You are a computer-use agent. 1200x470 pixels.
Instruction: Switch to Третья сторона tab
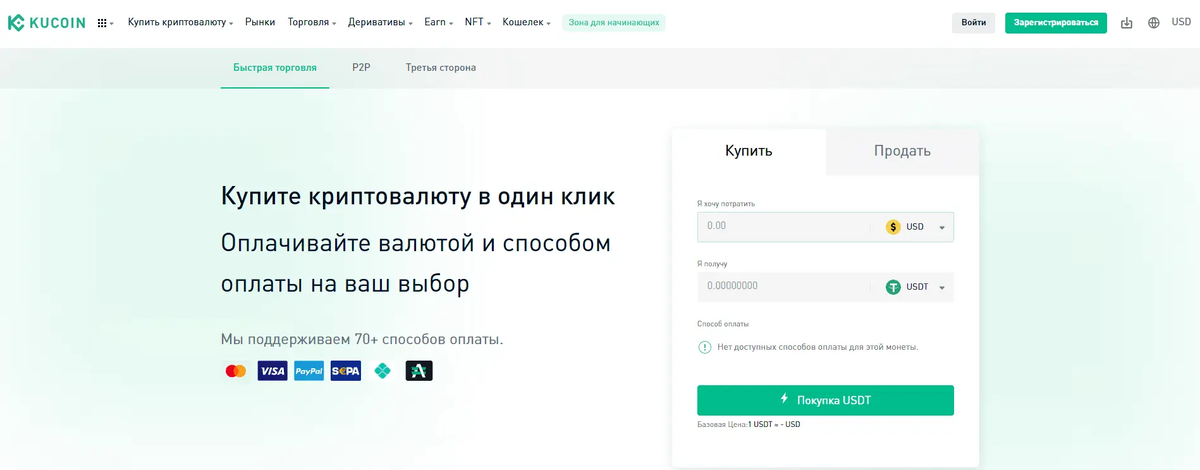tap(441, 68)
